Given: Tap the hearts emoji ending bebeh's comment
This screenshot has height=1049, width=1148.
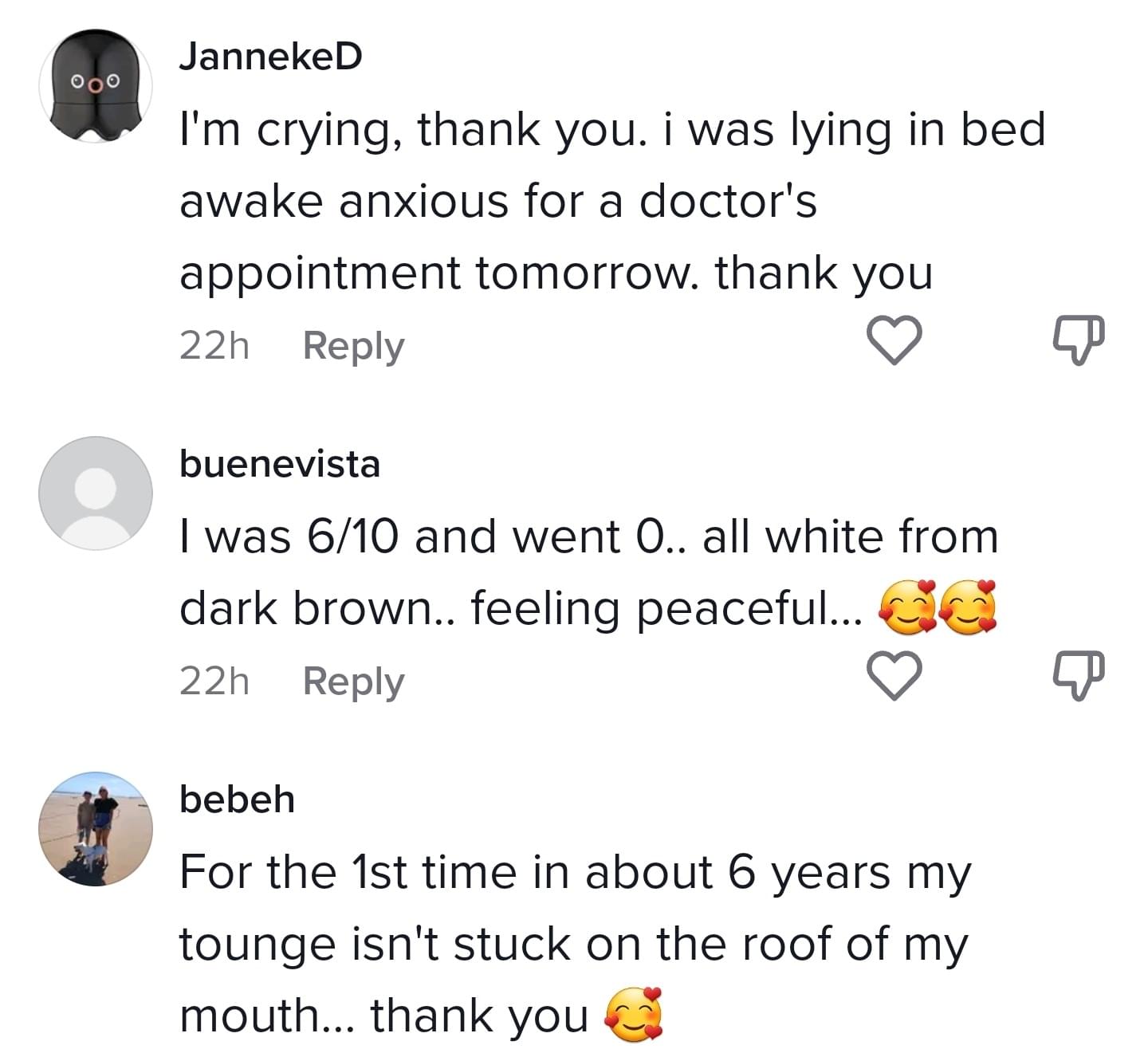Looking at the screenshot, I should point(634,1016).
